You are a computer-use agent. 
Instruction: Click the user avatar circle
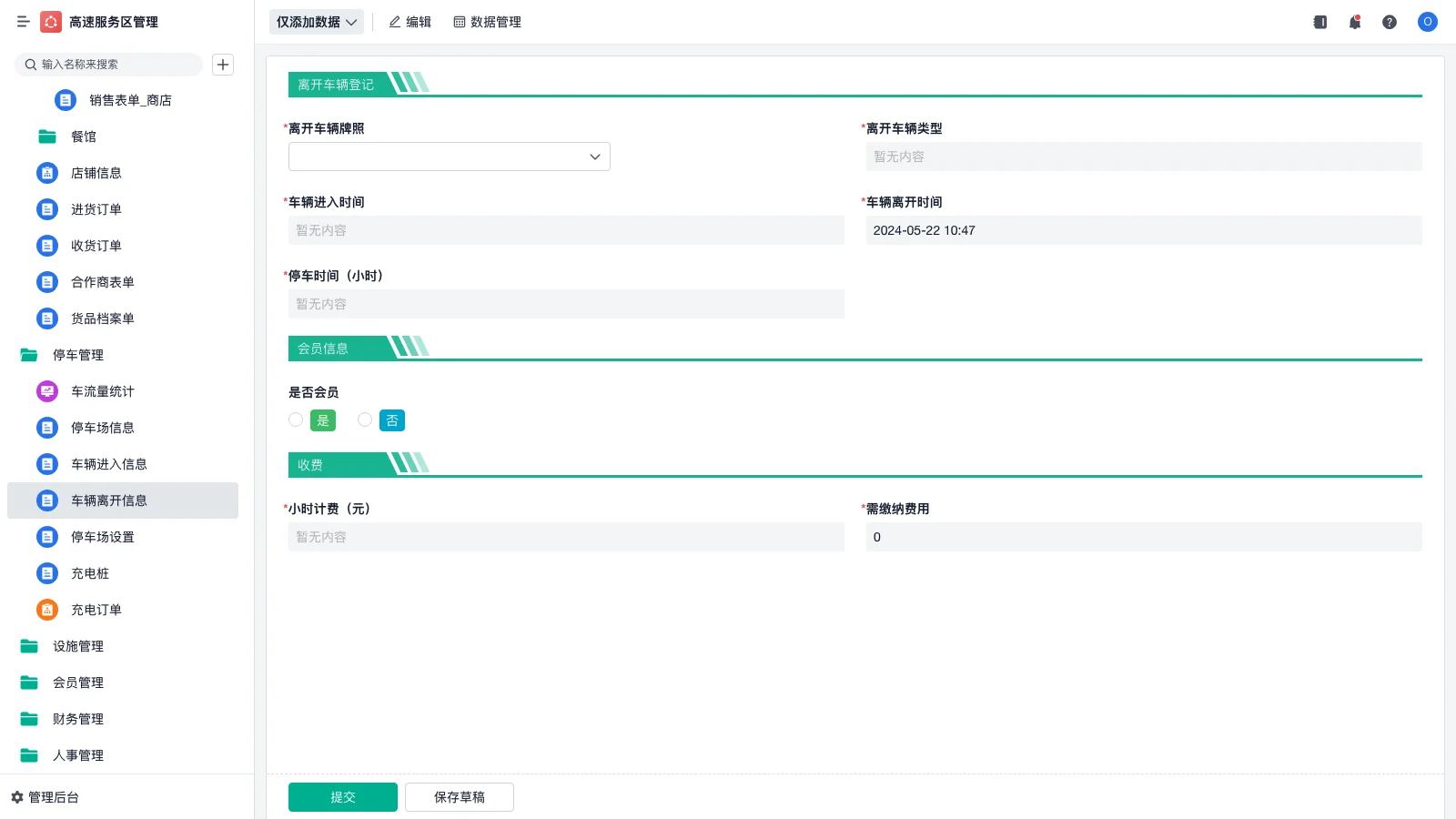tap(1427, 22)
